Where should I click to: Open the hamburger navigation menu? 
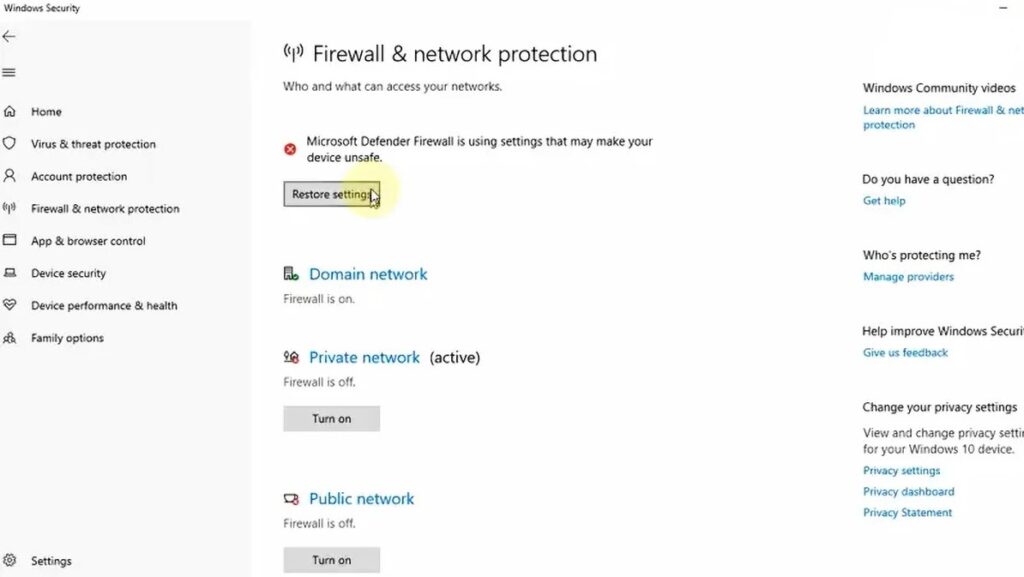pyautogui.click(x=9, y=72)
